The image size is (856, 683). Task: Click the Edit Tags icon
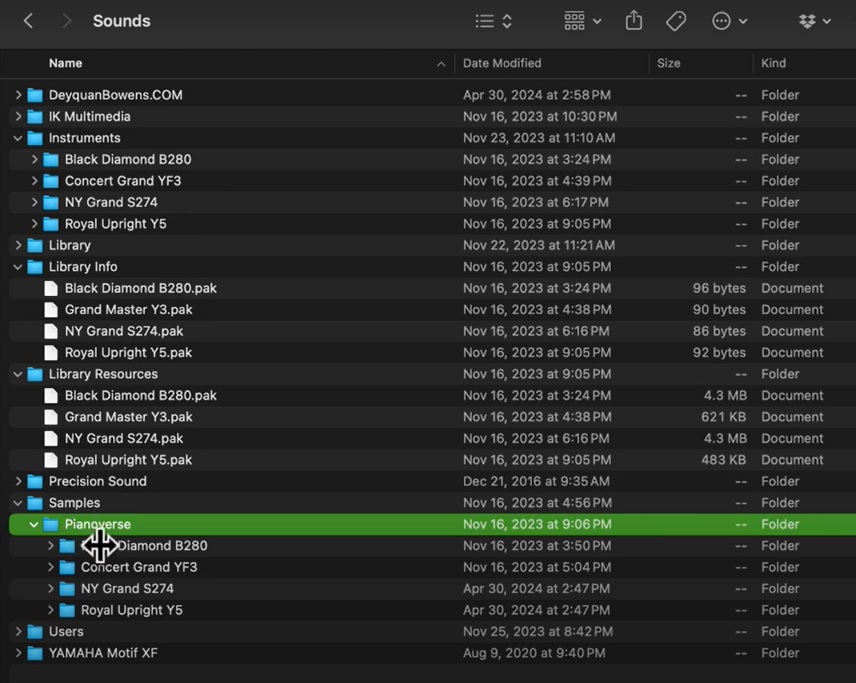pos(676,21)
